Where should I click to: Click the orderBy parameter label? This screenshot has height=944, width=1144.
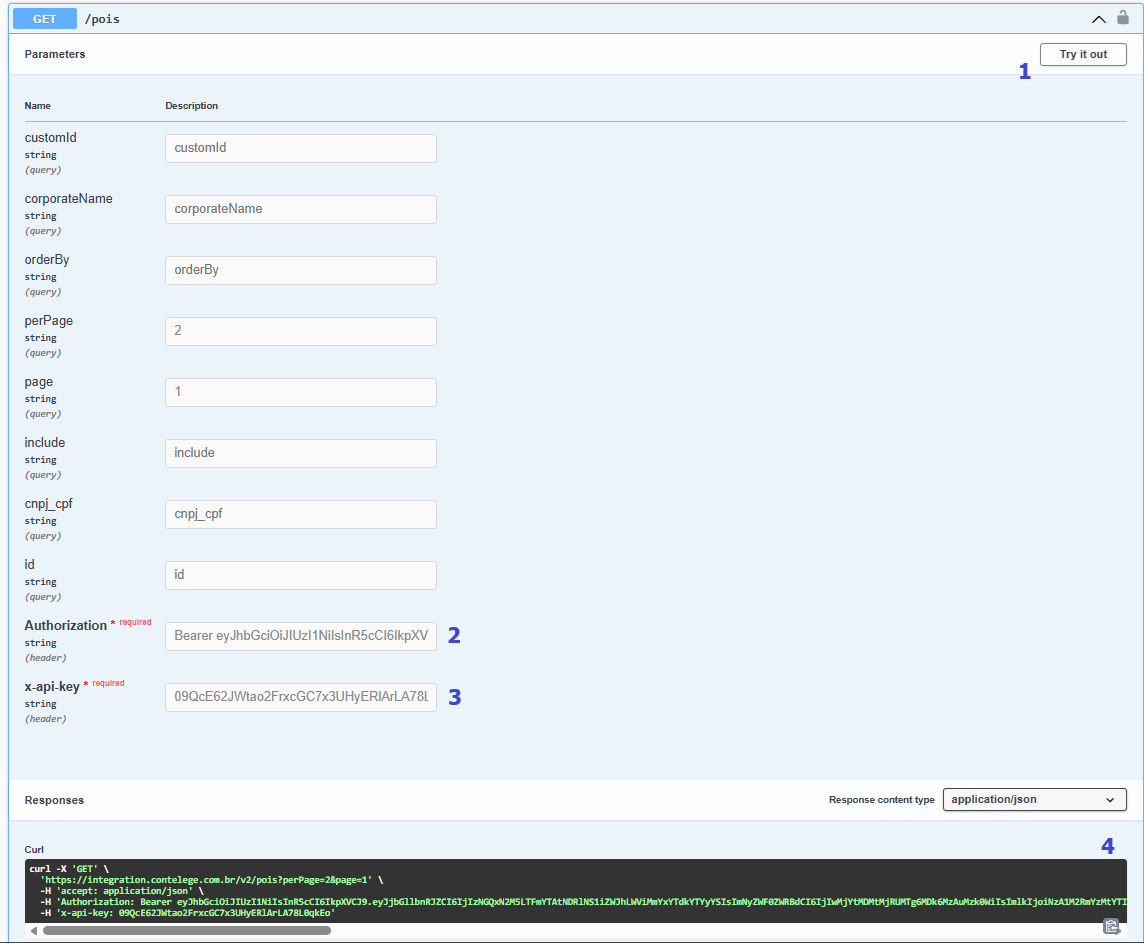47,260
